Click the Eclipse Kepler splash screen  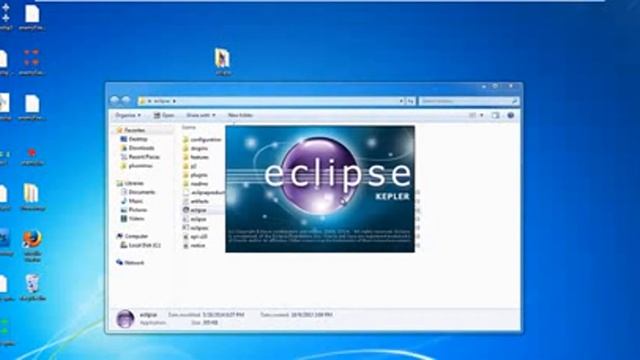pyautogui.click(x=320, y=189)
